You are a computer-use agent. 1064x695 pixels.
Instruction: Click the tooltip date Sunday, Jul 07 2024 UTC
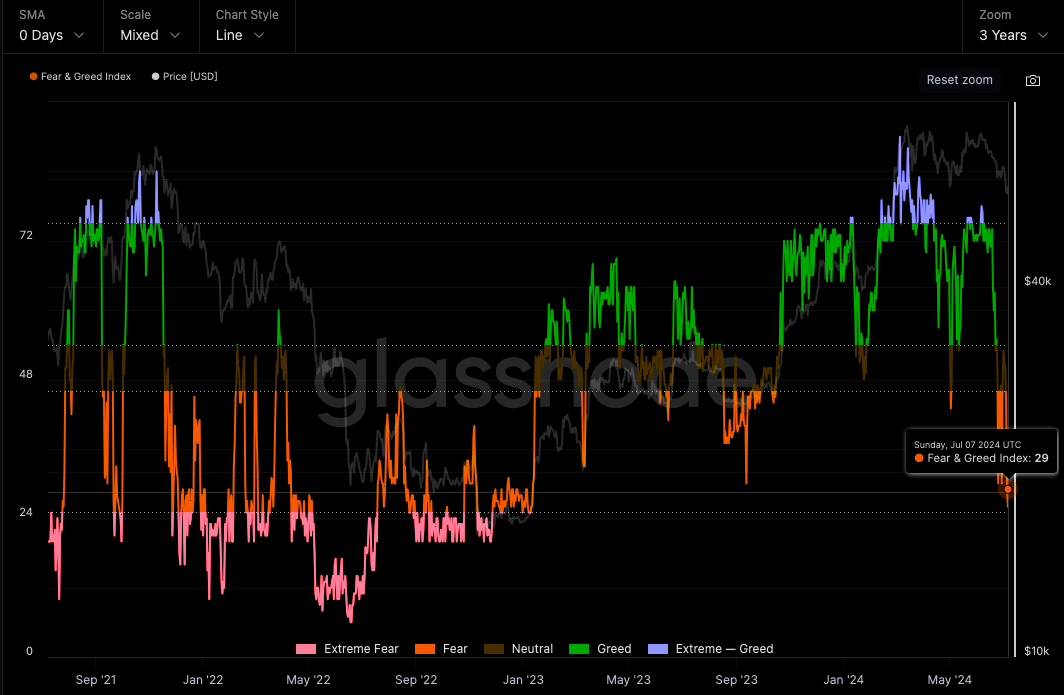click(x=967, y=445)
